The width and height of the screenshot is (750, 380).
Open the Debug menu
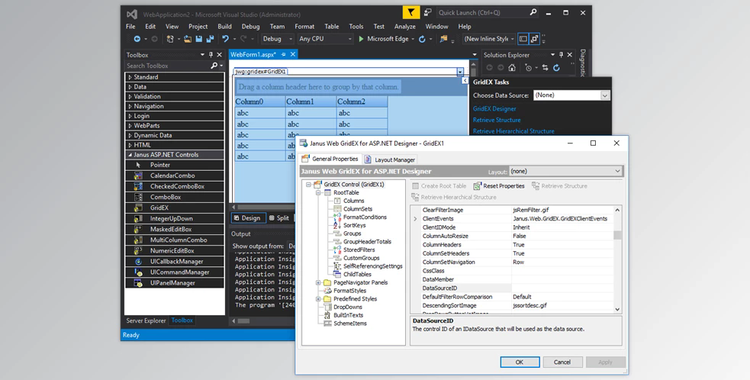pyautogui.click(x=250, y=26)
